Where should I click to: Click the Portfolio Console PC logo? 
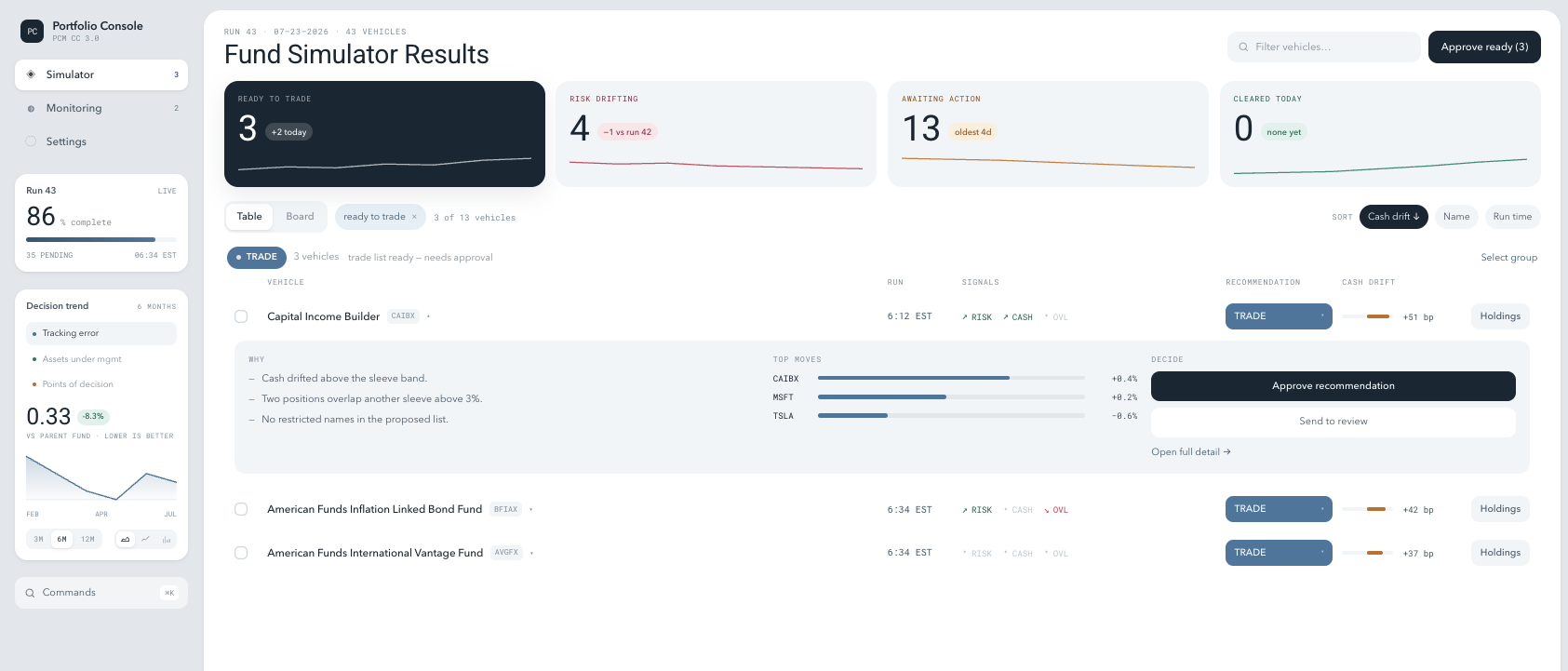[x=32, y=32]
